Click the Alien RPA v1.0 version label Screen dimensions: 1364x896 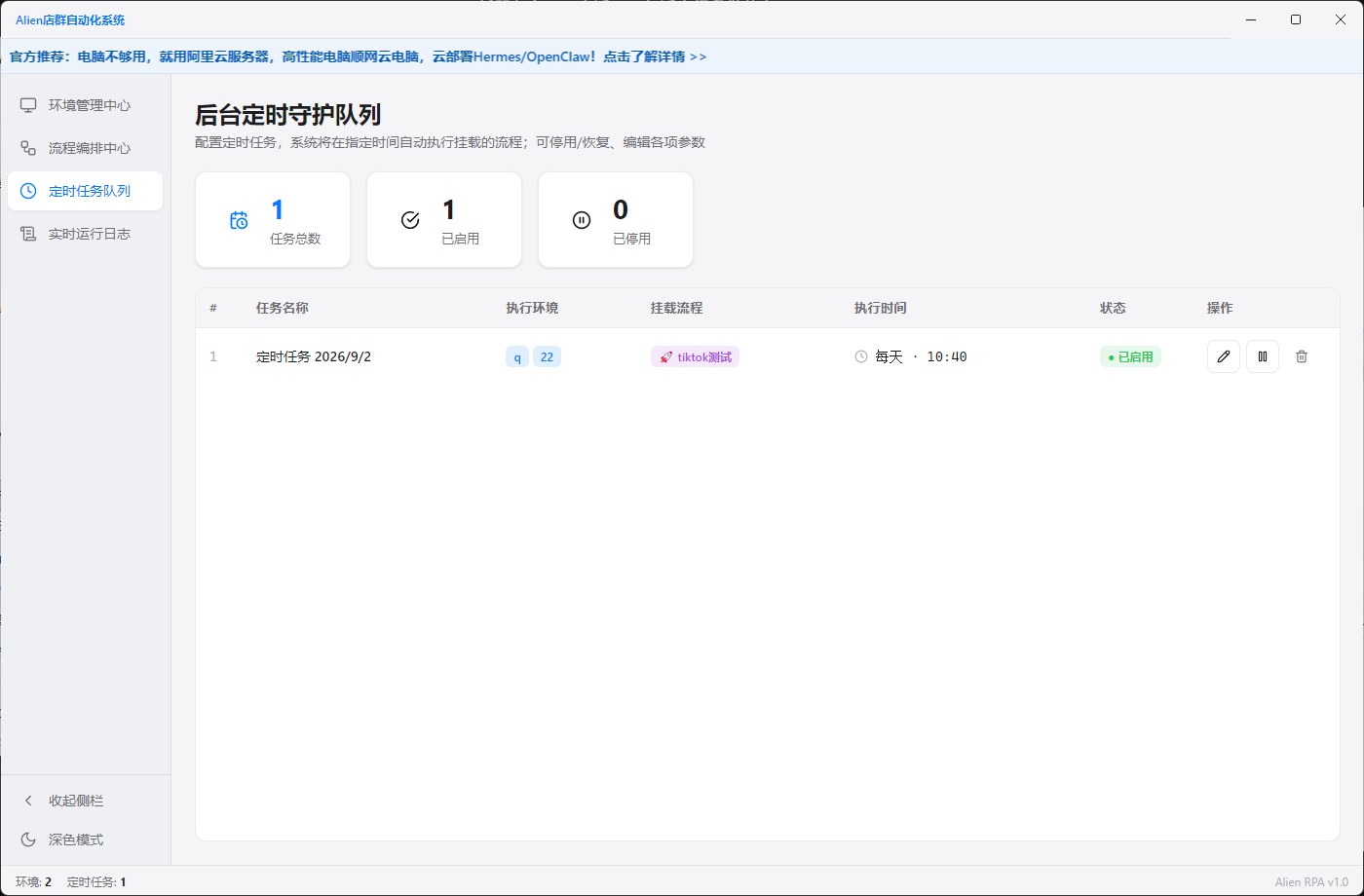[x=1311, y=882]
